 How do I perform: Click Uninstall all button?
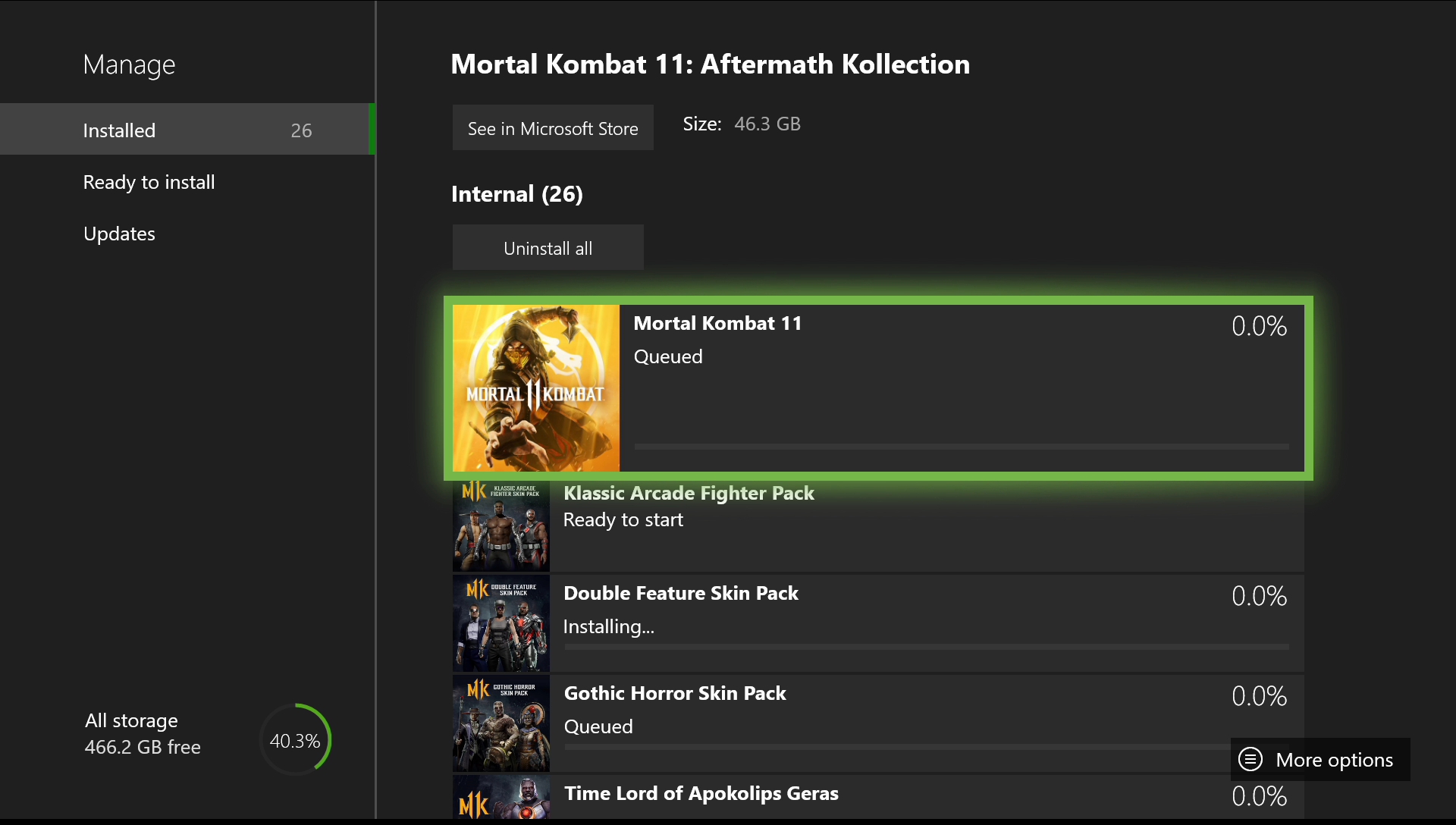(x=548, y=247)
